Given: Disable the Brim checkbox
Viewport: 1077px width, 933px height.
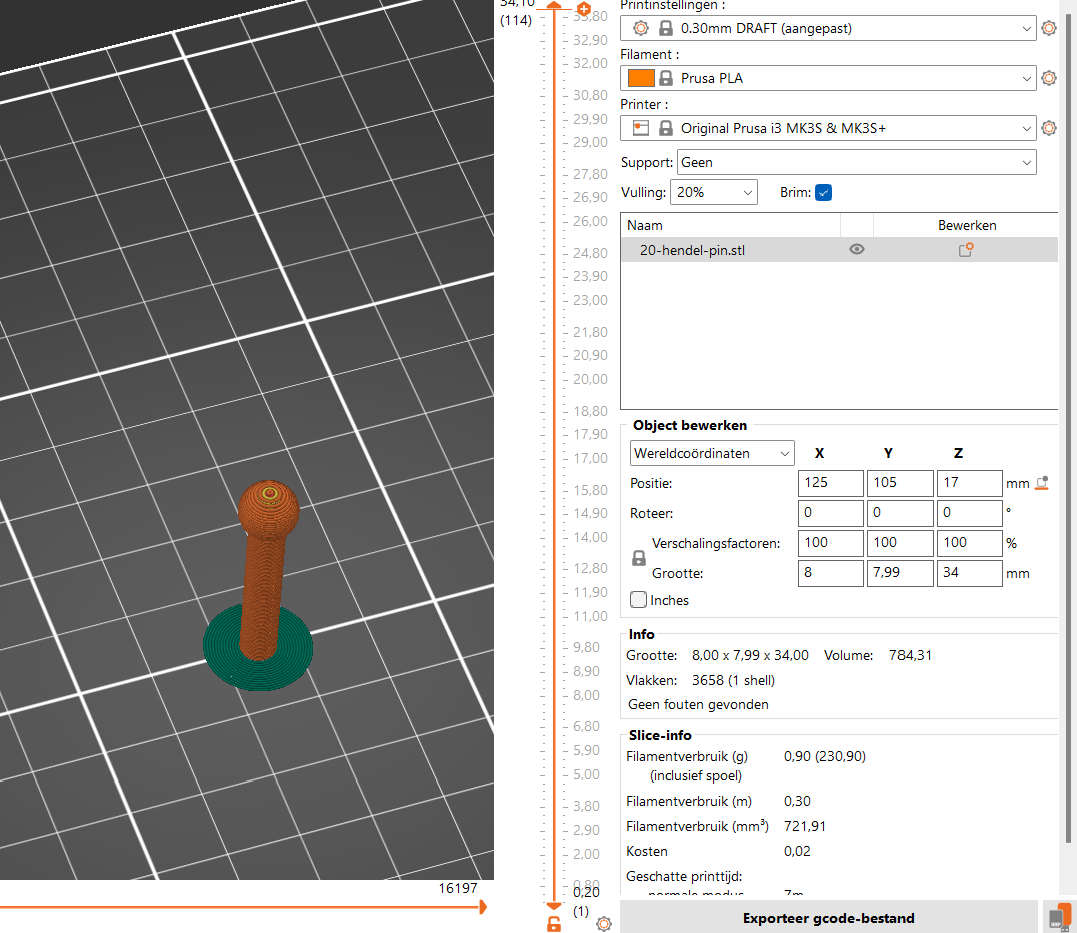Looking at the screenshot, I should pyautogui.click(x=824, y=192).
